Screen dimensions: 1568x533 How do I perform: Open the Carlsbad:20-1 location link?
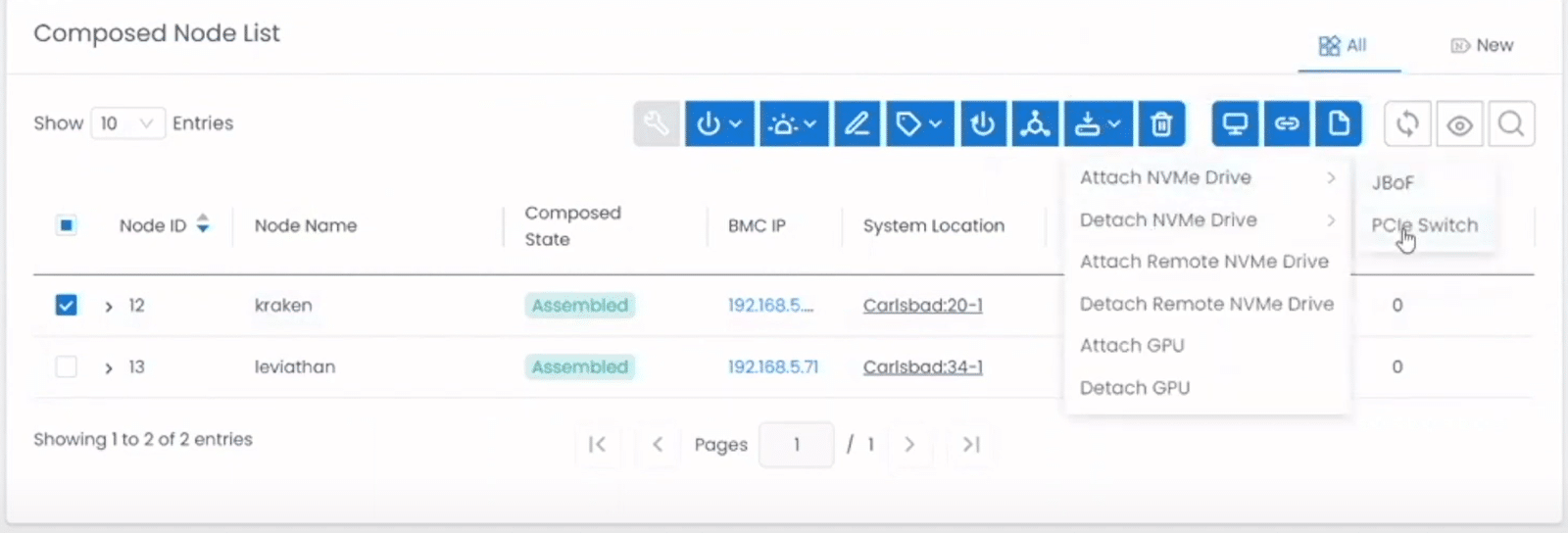coord(922,305)
